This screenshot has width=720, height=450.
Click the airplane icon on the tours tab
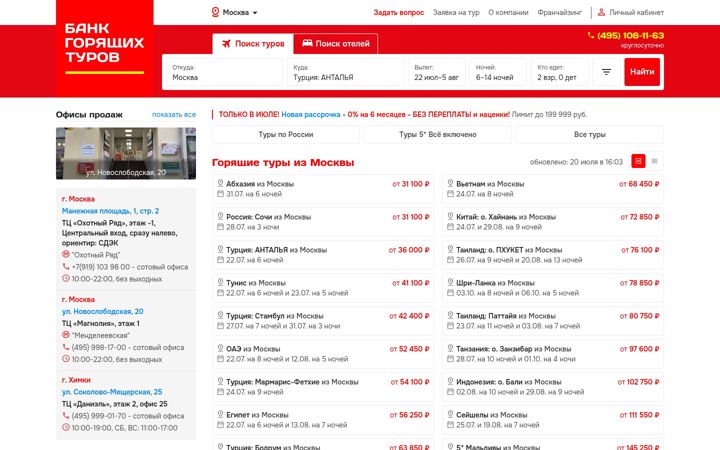coord(226,44)
